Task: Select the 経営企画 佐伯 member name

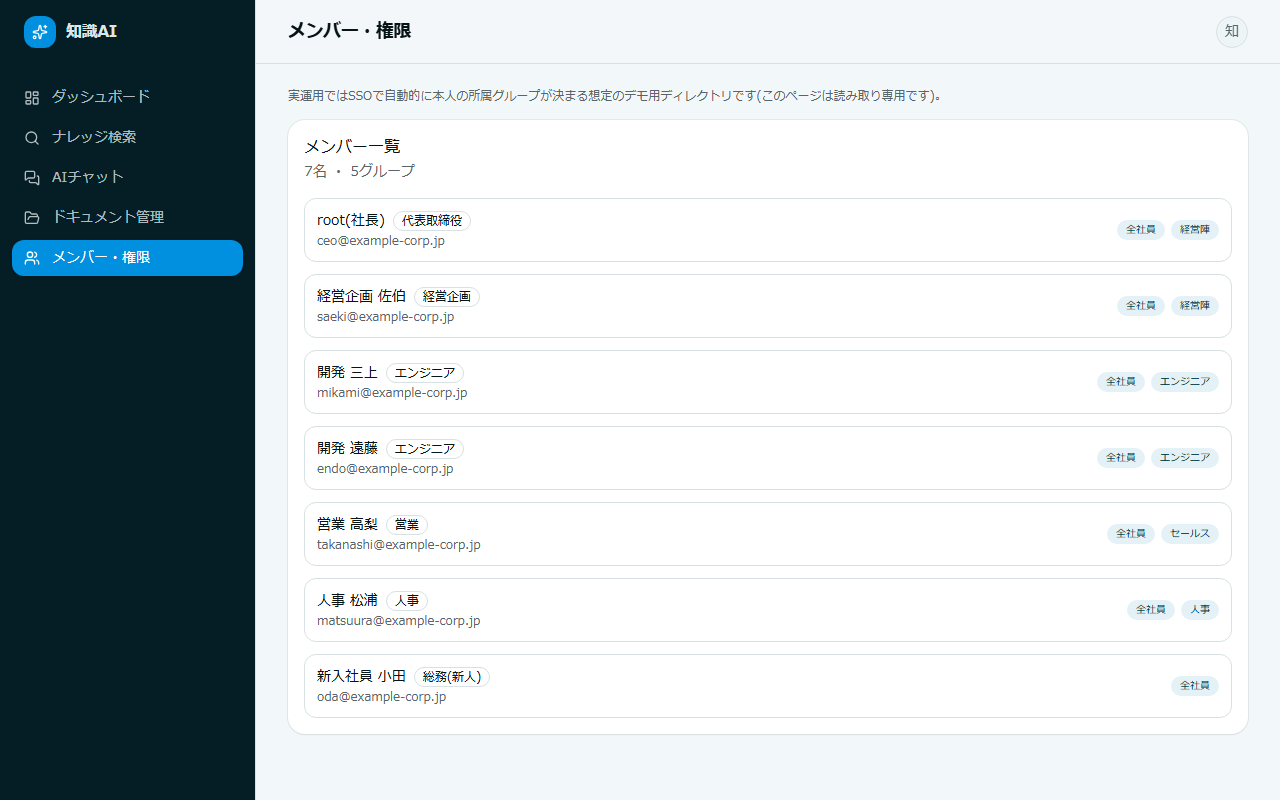Action: (x=362, y=296)
